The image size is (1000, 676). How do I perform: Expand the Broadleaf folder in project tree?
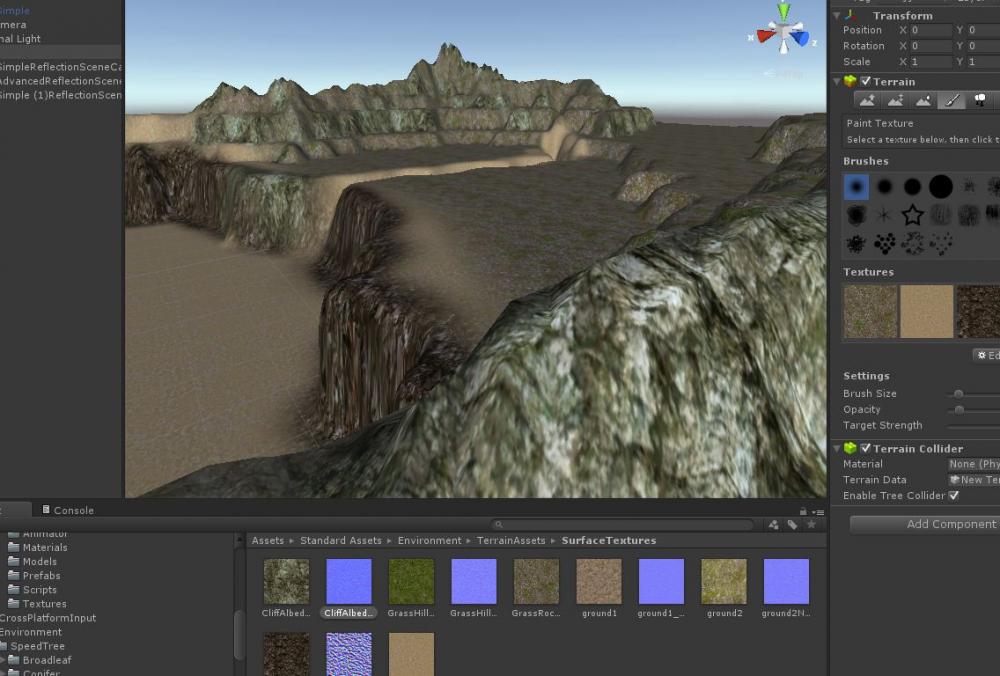coord(4,661)
